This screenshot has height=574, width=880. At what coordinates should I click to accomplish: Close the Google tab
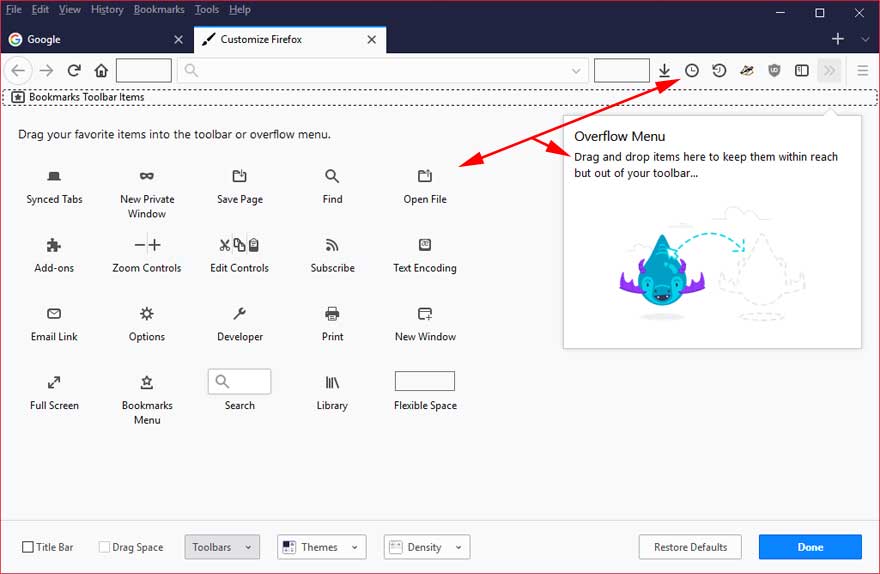click(178, 39)
